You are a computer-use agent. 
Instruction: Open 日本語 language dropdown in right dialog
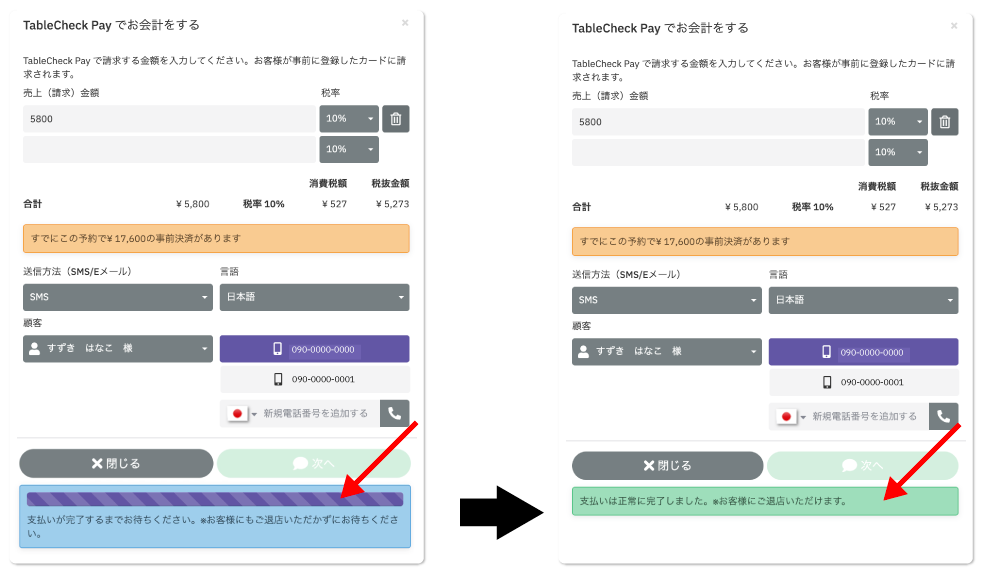(x=864, y=301)
